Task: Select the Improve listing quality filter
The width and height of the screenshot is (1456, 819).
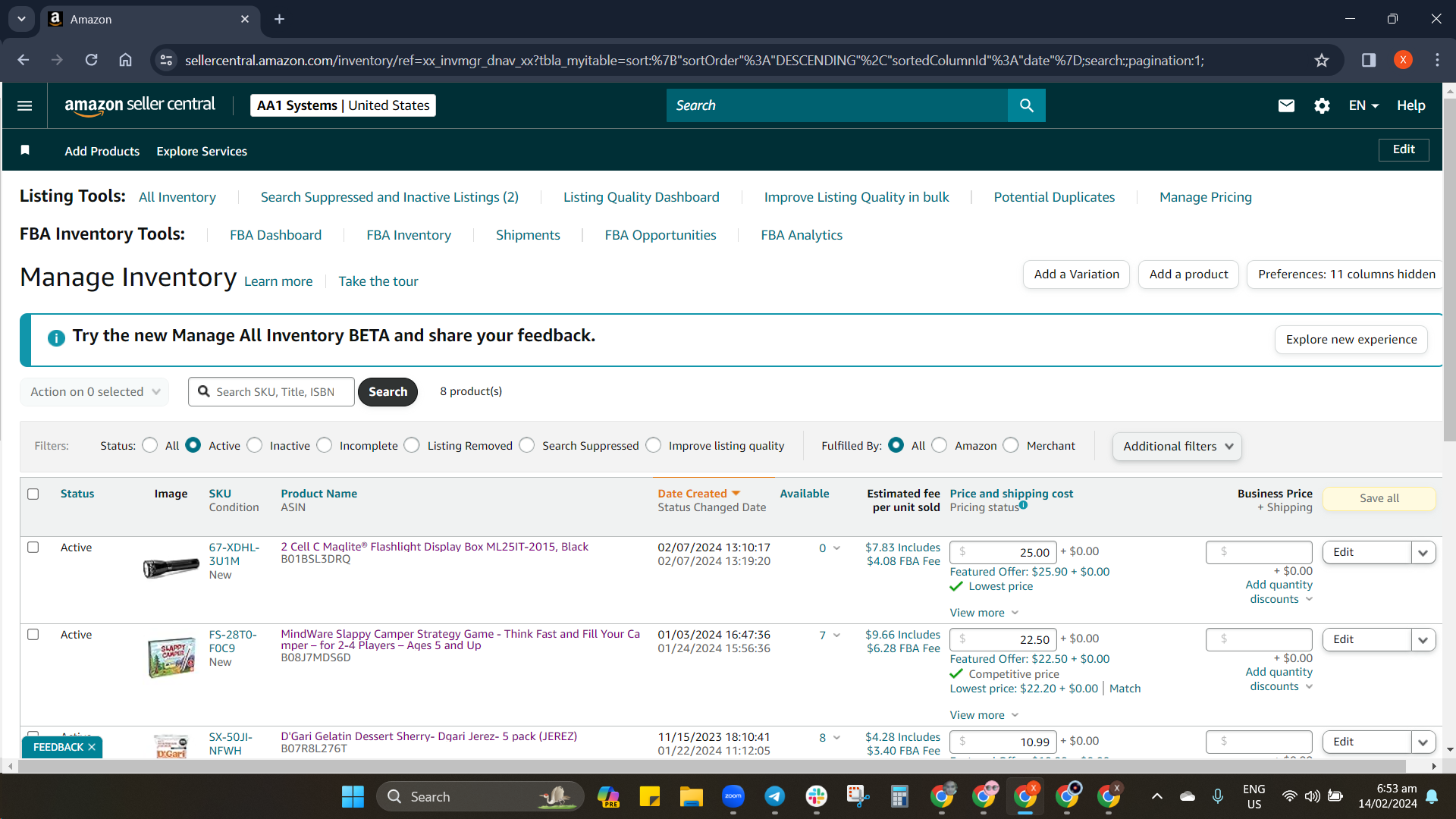Action: [654, 445]
